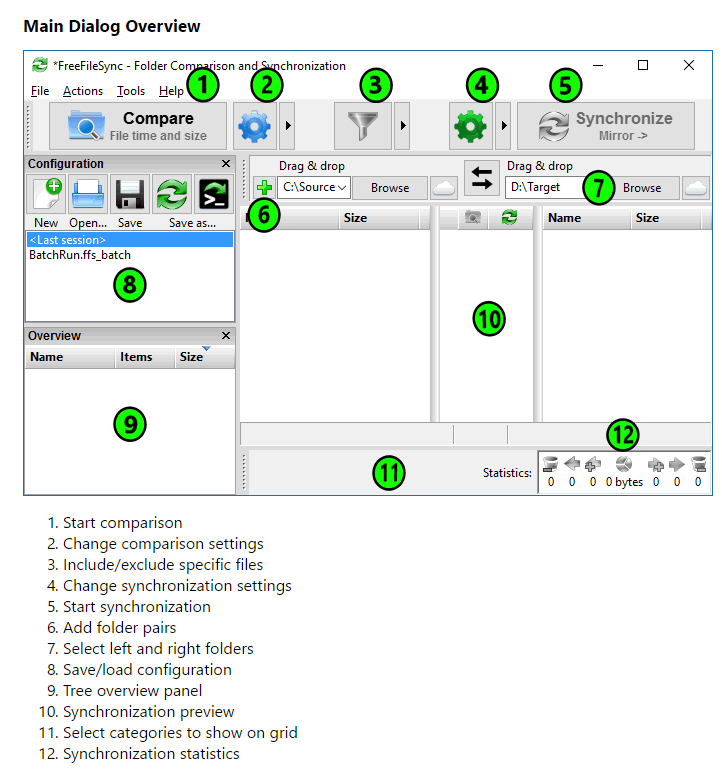722x776 pixels.
Task: Open the Tools menu
Action: (131, 91)
